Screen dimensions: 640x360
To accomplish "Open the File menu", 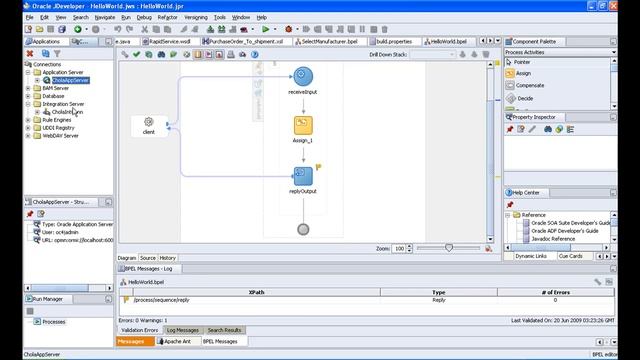I will 30,18.
